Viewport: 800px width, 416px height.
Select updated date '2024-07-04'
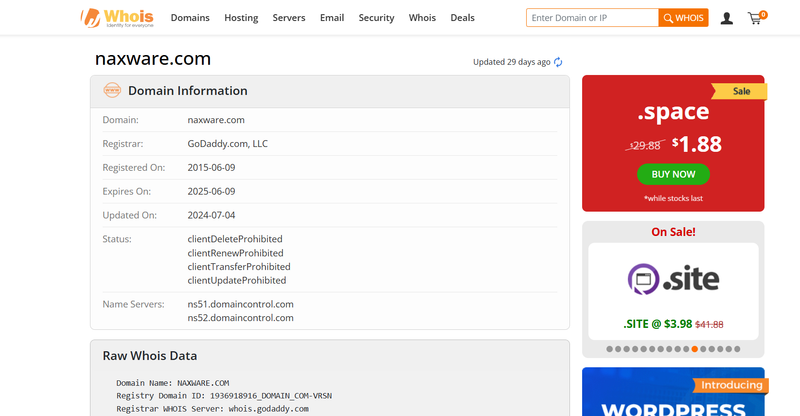point(211,215)
